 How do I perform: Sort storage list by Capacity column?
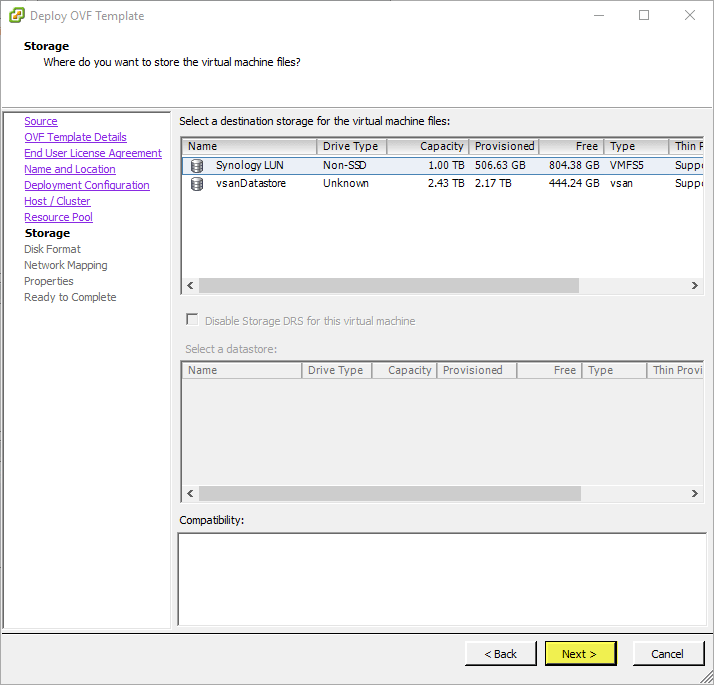pyautogui.click(x=427, y=146)
